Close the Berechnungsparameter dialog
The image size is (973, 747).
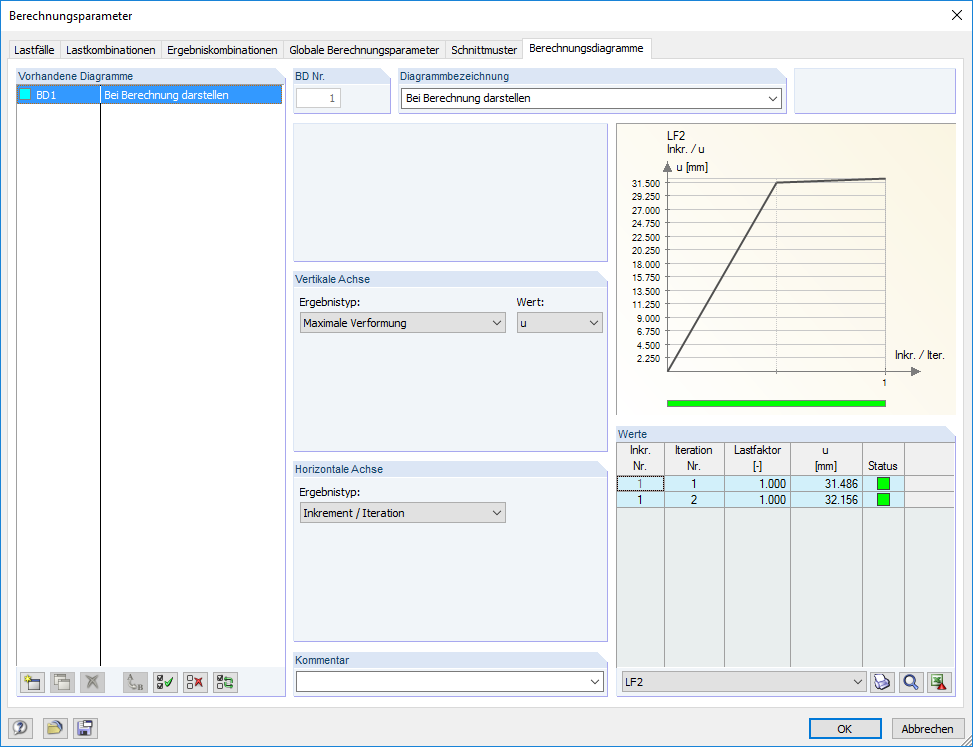[x=957, y=16]
